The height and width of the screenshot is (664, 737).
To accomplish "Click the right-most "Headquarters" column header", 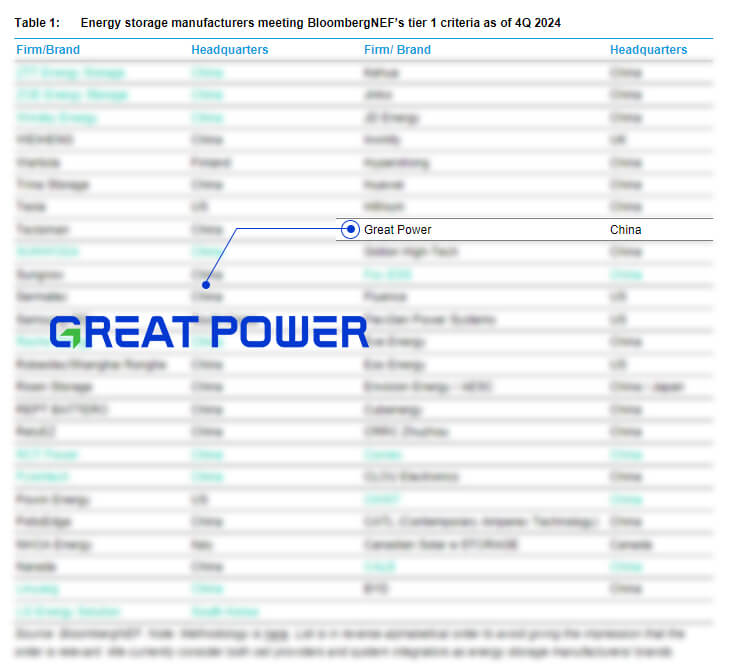I will tap(648, 49).
